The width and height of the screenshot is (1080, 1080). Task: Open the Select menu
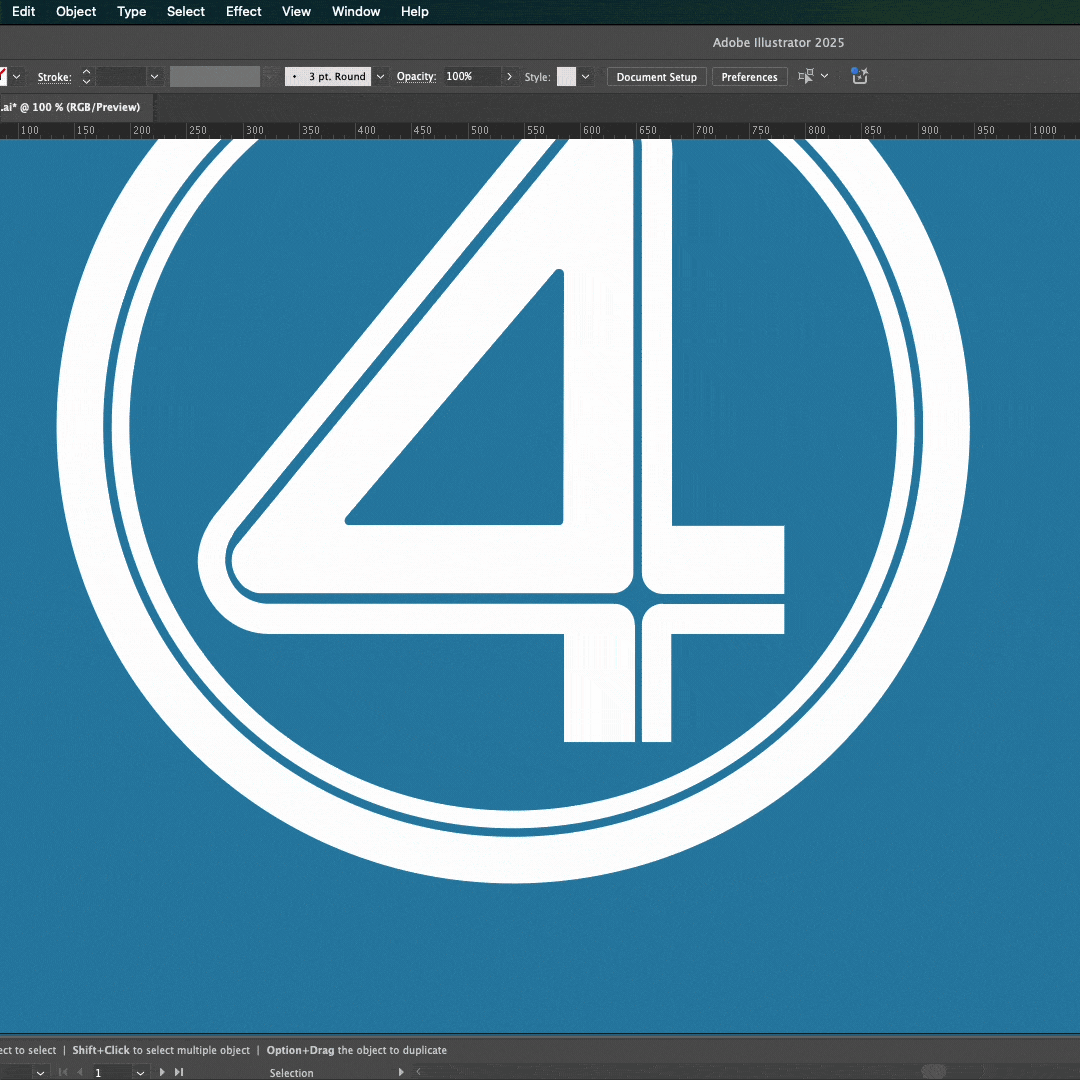coord(186,12)
